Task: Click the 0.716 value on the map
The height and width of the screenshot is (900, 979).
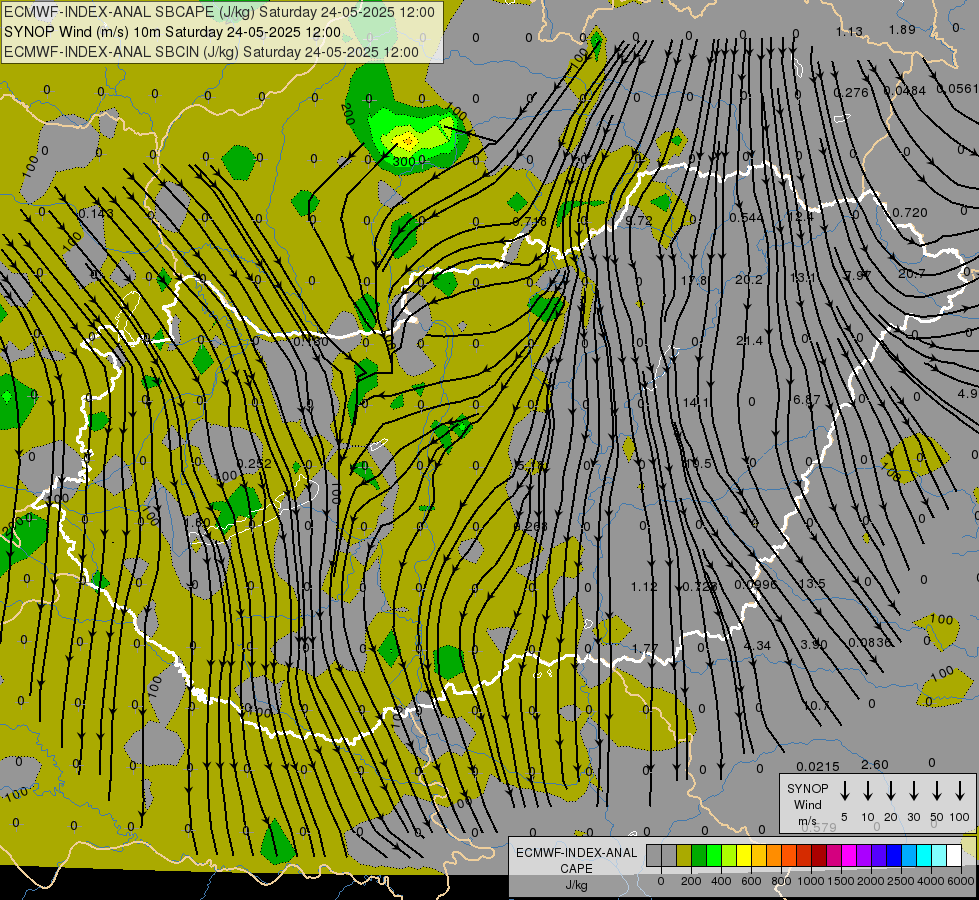Action: [x=529, y=222]
